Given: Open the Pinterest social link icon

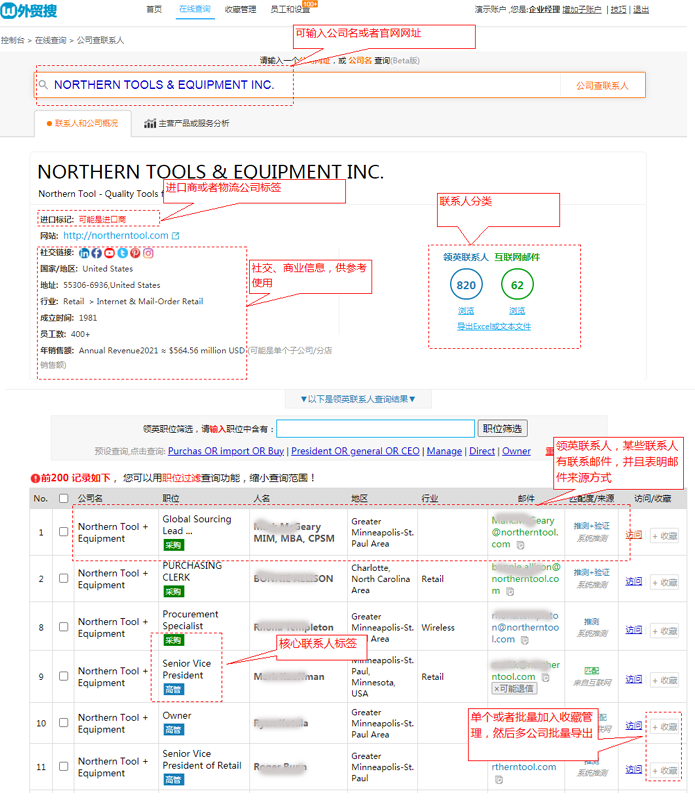Looking at the screenshot, I should (x=135, y=253).
